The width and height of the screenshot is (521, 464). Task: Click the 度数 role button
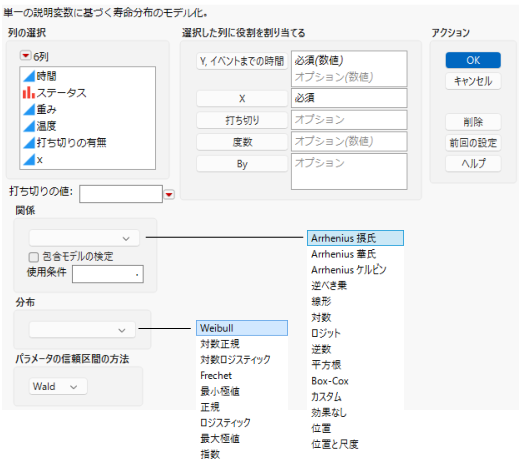[x=242, y=142]
